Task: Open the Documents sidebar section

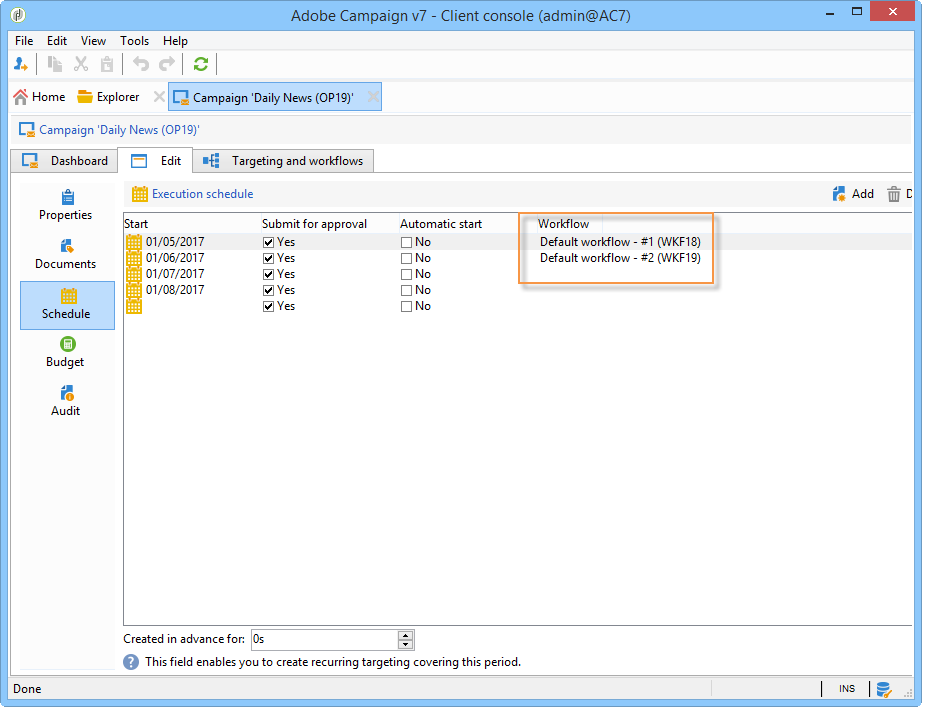Action: point(66,255)
